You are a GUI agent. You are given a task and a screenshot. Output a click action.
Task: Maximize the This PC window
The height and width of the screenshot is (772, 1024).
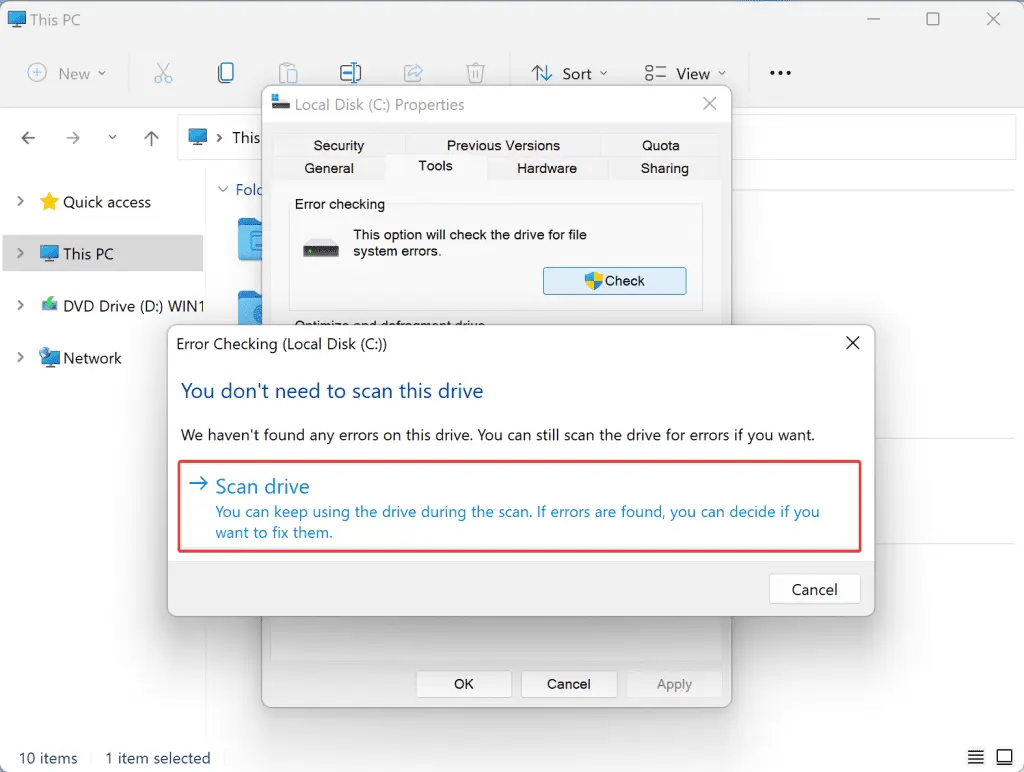click(933, 19)
